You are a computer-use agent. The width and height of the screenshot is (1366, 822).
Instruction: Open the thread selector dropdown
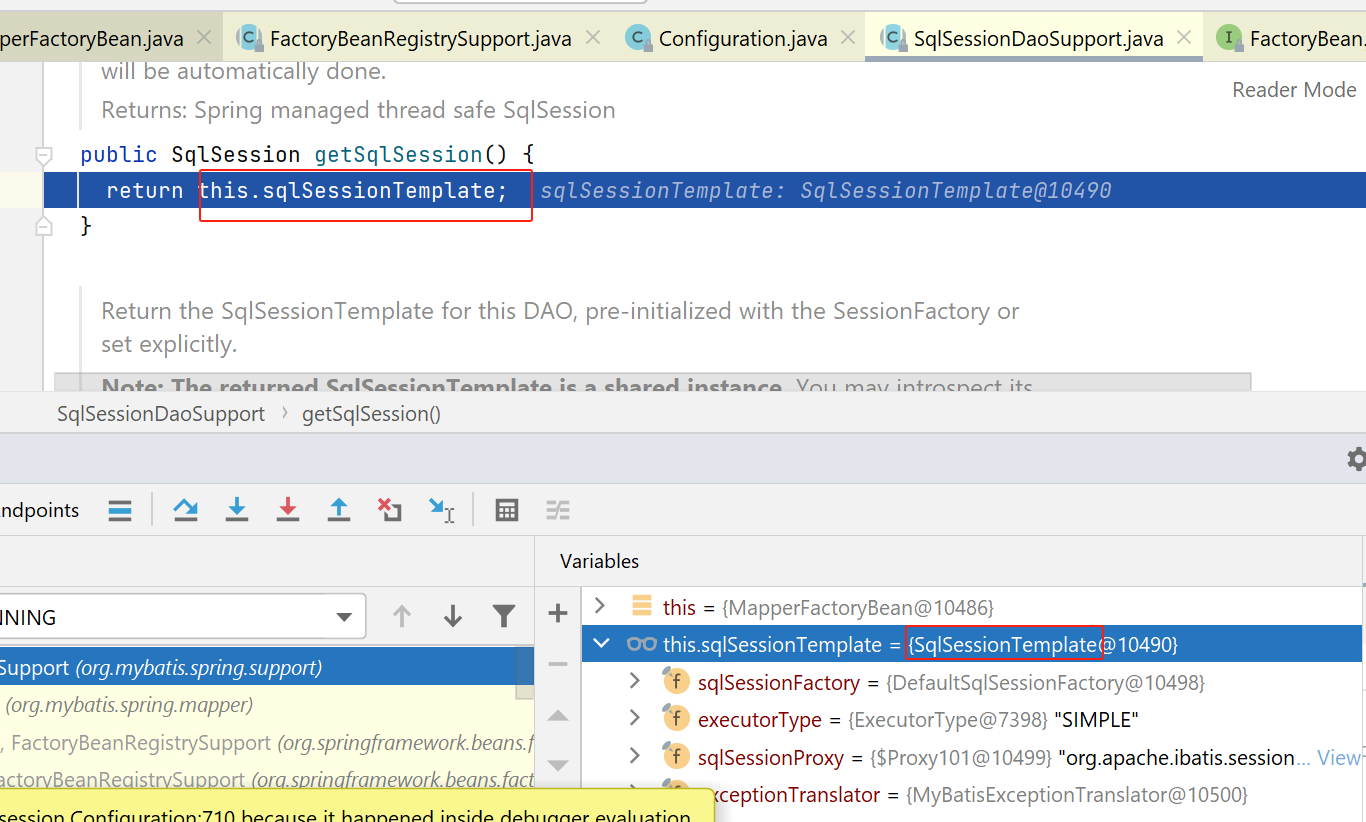point(344,617)
